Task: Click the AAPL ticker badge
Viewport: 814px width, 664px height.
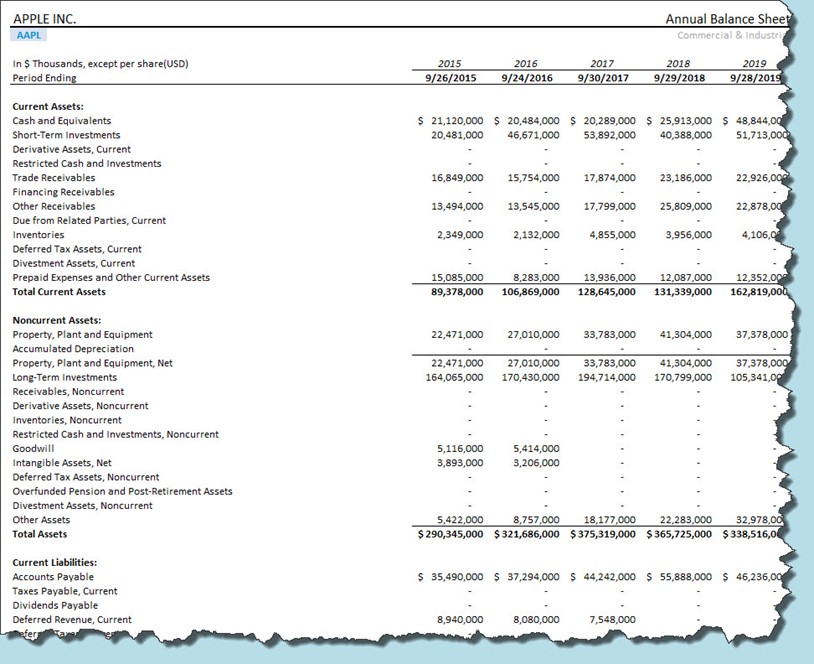Action: click(29, 35)
